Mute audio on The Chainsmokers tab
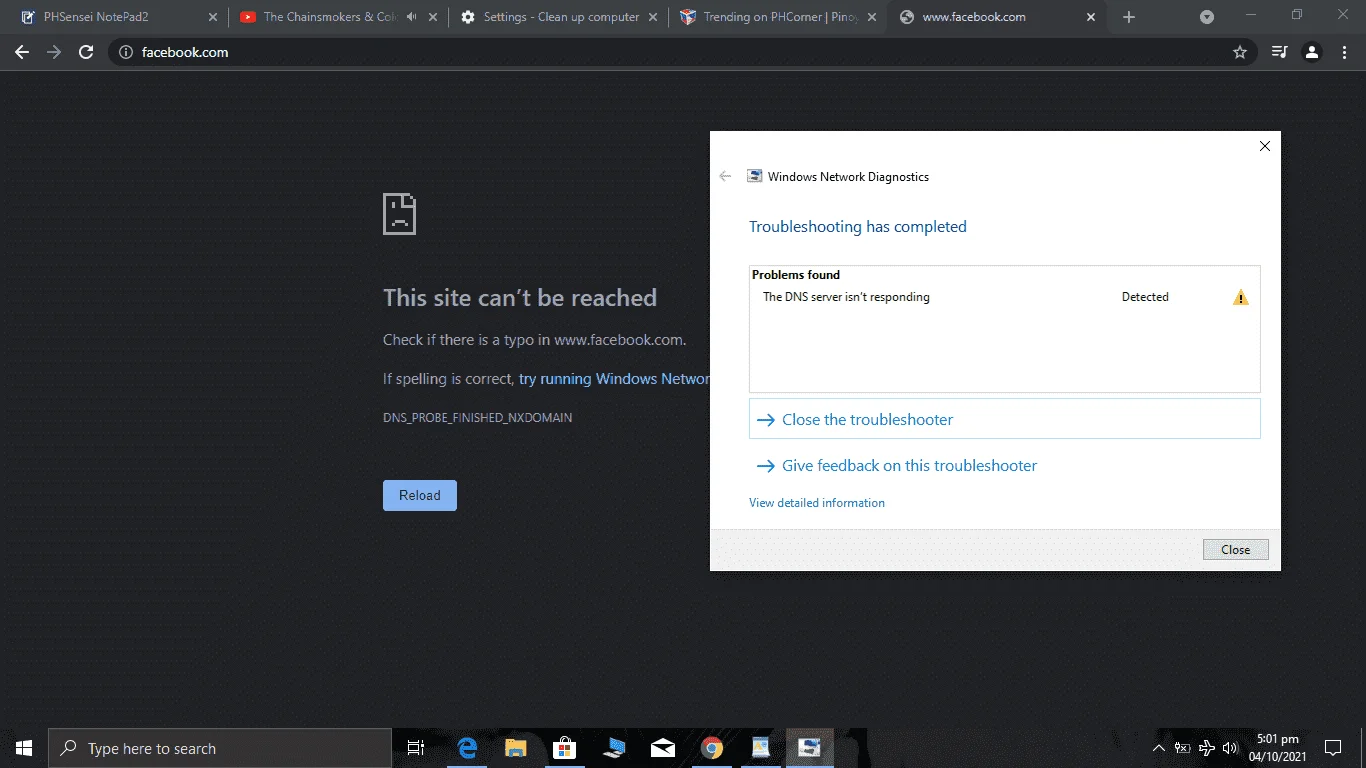Image resolution: width=1366 pixels, height=768 pixels. coord(411,17)
